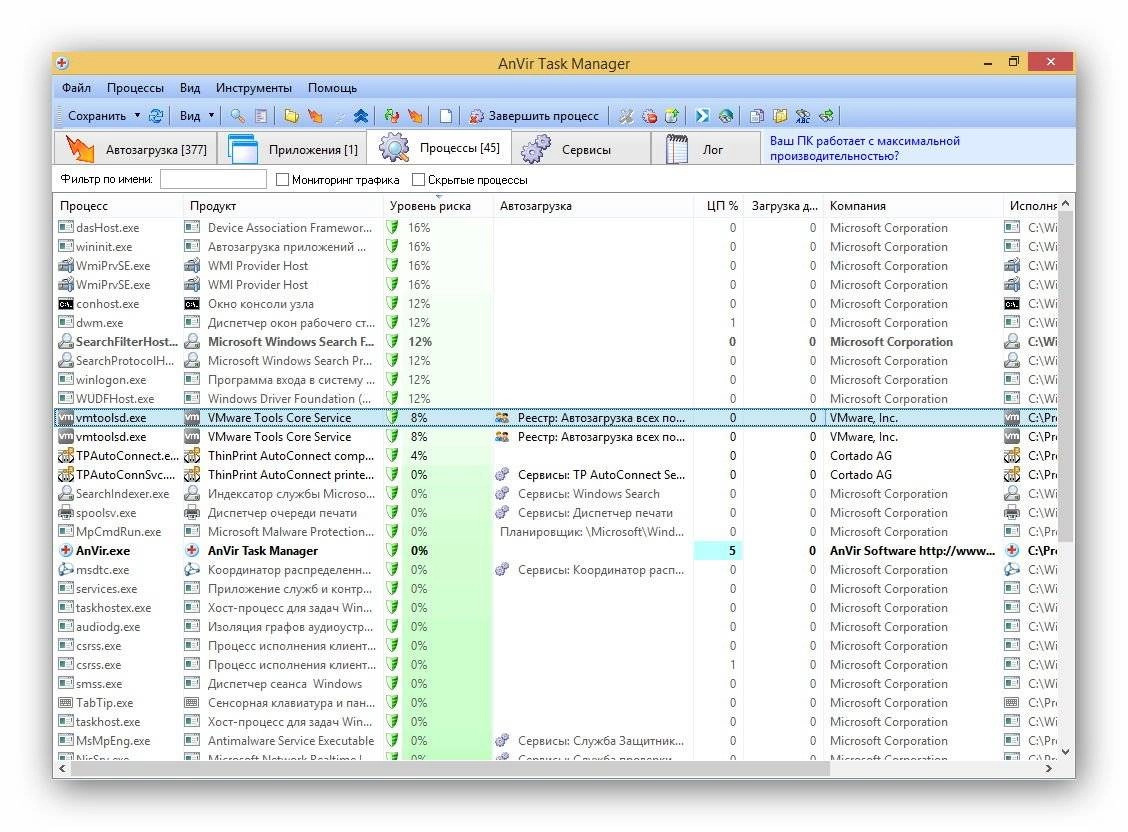Click the yellow duplicate folders icon
This screenshot has height=832, width=1128.
780,116
